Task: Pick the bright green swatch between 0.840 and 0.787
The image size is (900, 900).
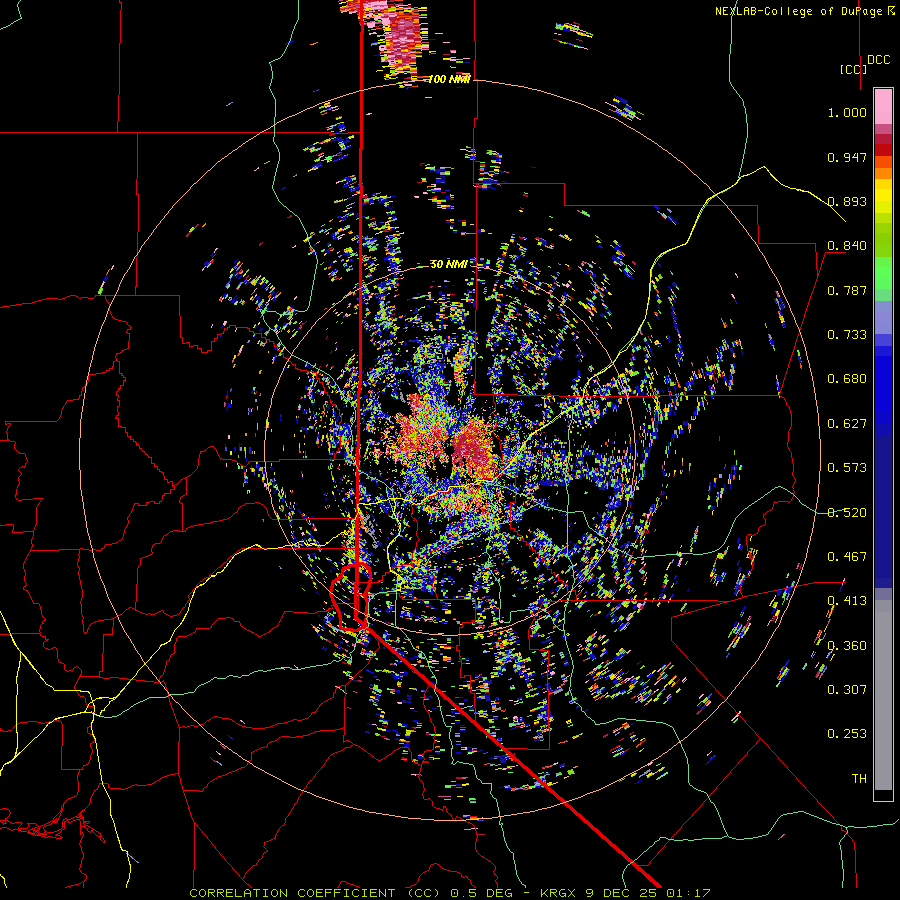Action: click(883, 273)
